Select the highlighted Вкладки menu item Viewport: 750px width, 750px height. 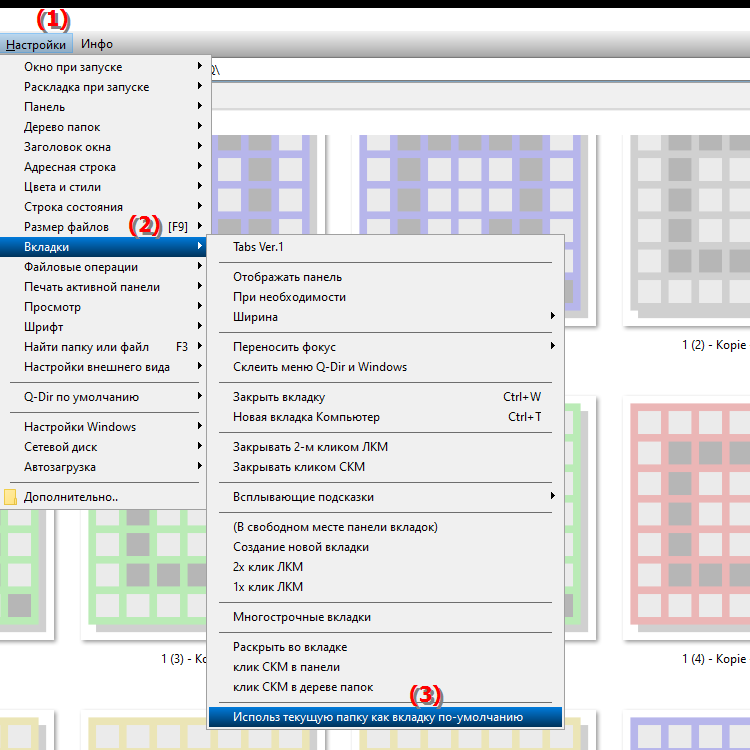pos(103,247)
